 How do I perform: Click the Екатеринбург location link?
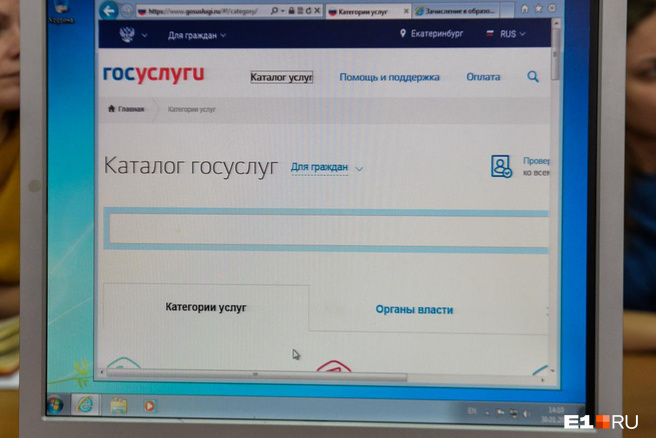[437, 33]
